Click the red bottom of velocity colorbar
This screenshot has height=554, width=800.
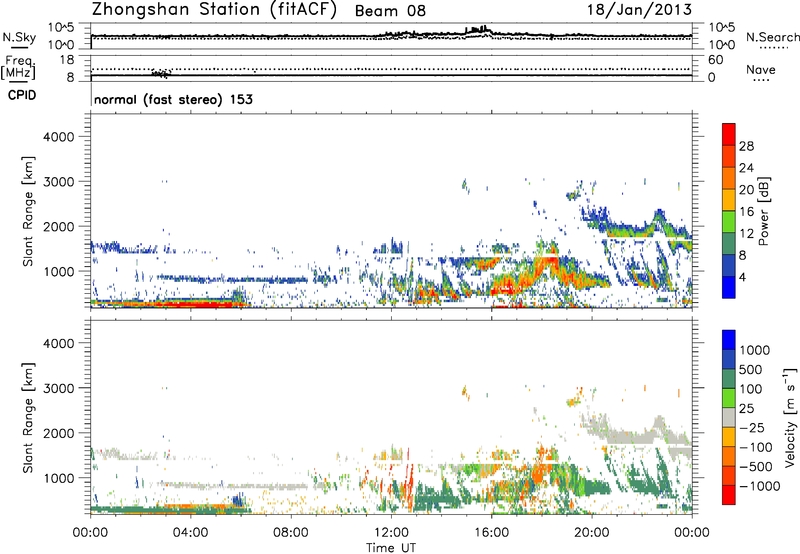(x=729, y=495)
